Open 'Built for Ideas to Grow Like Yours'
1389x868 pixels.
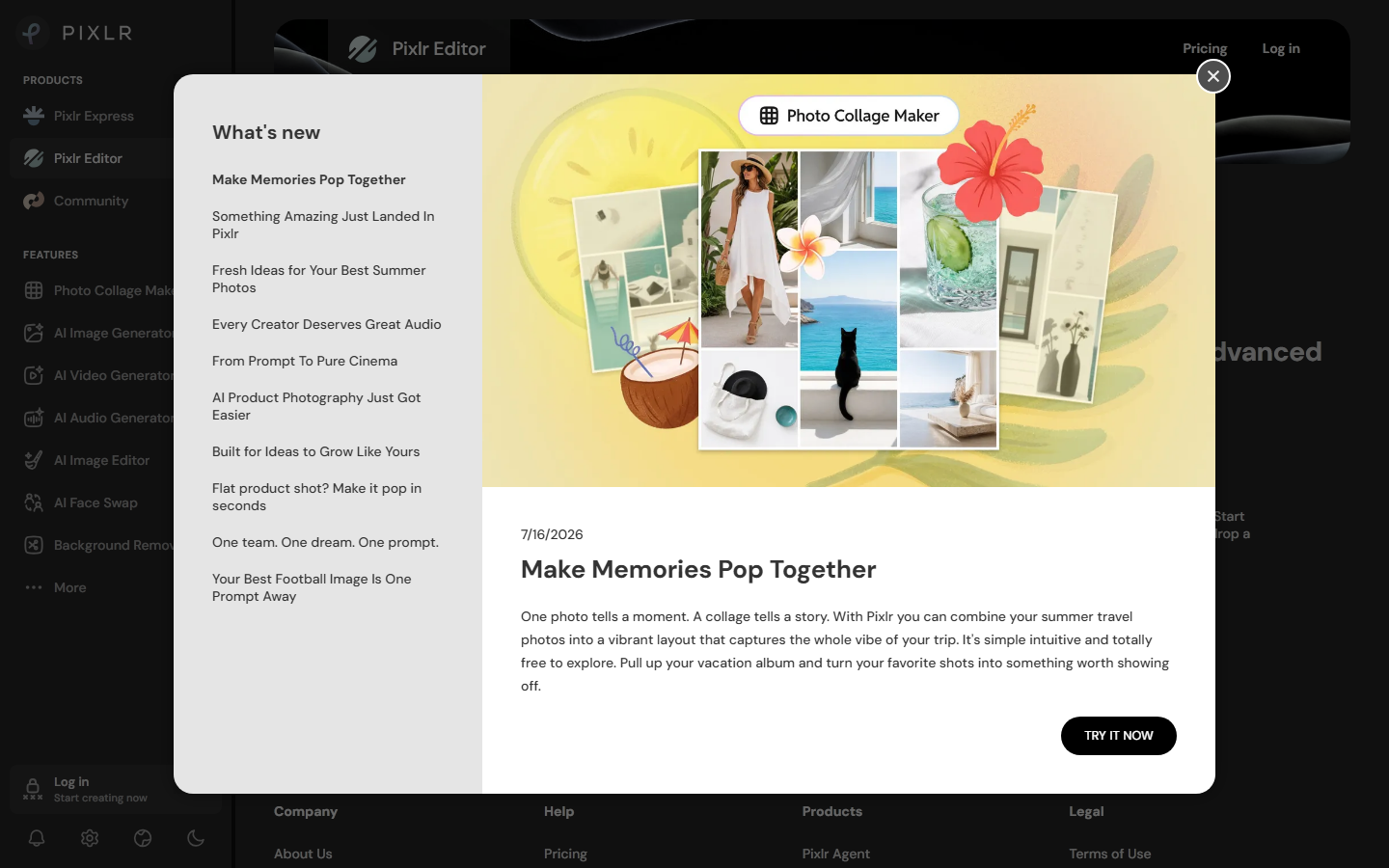[316, 451]
